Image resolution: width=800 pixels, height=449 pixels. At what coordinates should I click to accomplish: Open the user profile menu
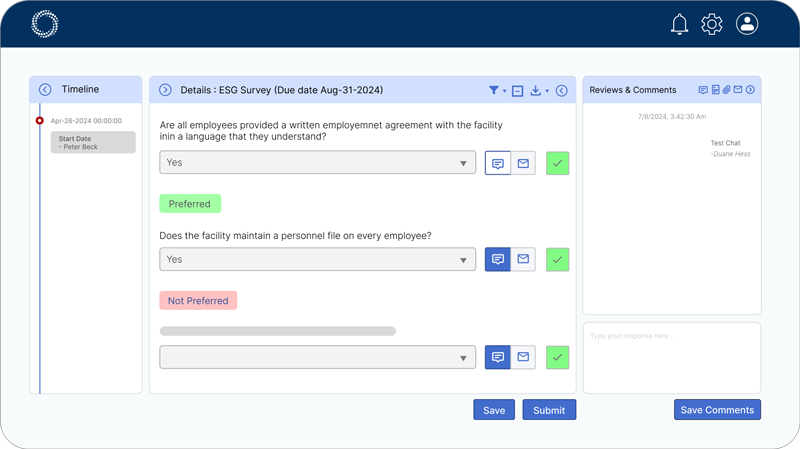coord(747,24)
